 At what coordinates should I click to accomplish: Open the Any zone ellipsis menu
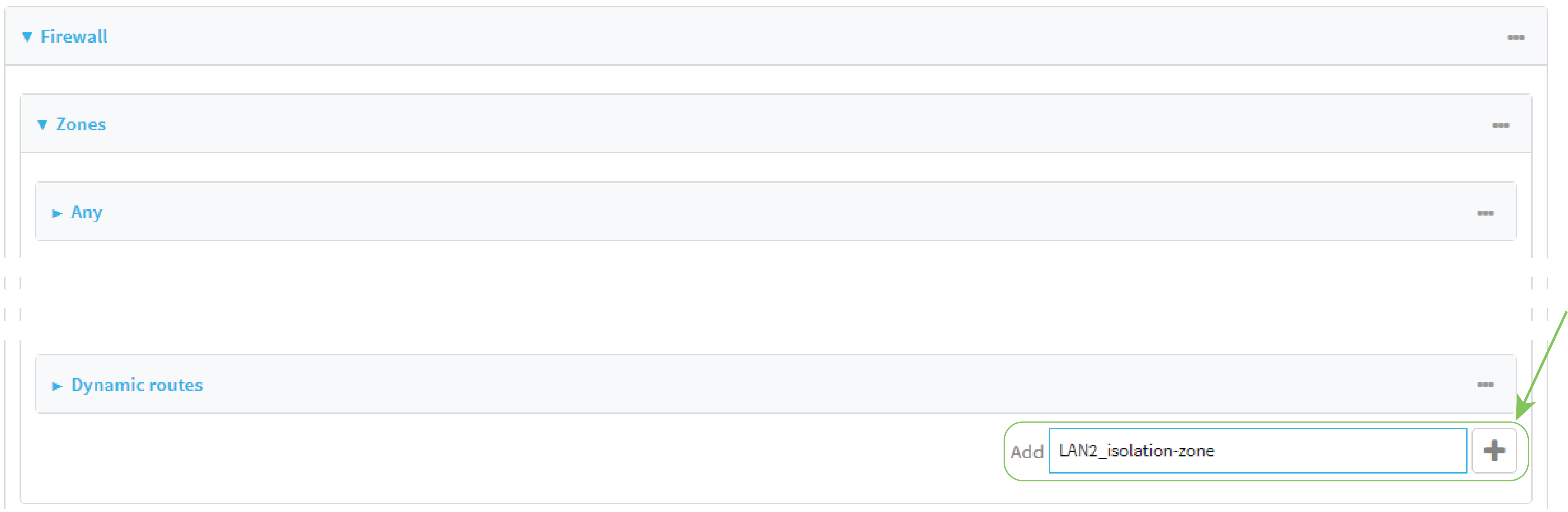pyautogui.click(x=1485, y=213)
